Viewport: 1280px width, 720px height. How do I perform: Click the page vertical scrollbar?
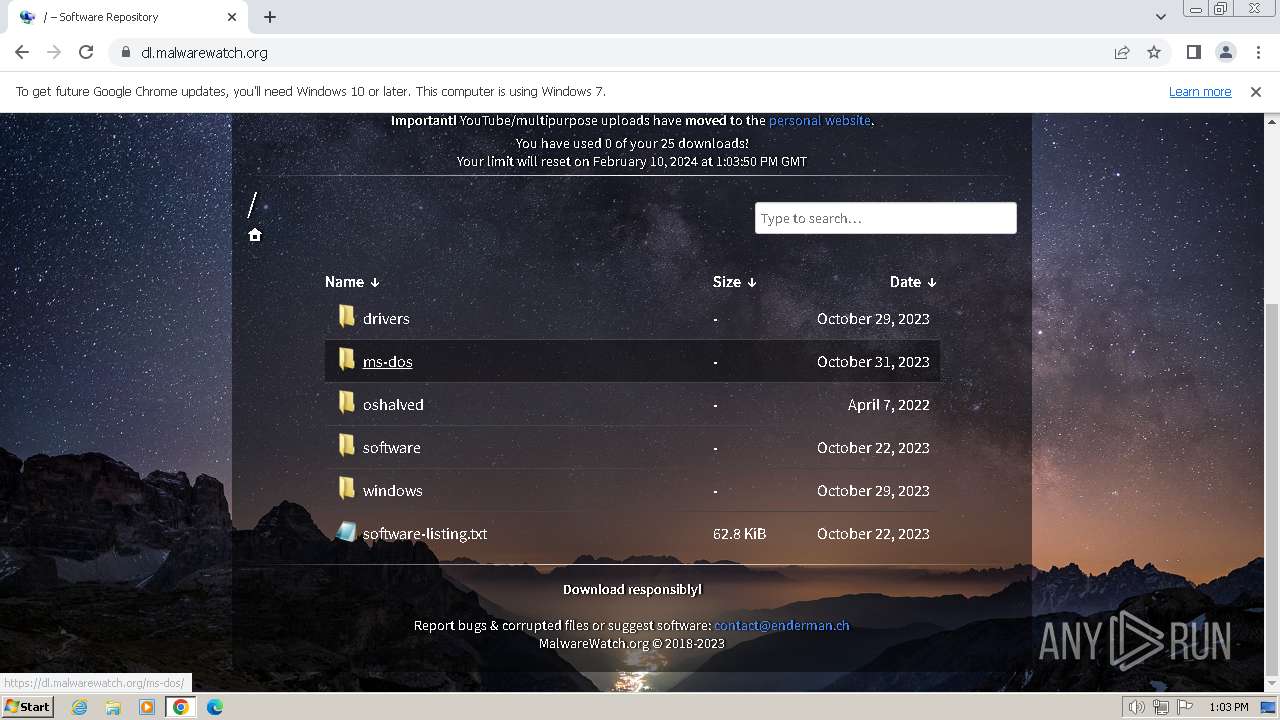pos(1271,490)
